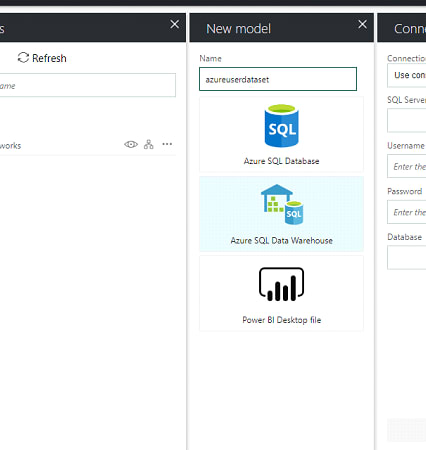The width and height of the screenshot is (426, 450).
Task: Click the Password input field
Action: coord(407,212)
